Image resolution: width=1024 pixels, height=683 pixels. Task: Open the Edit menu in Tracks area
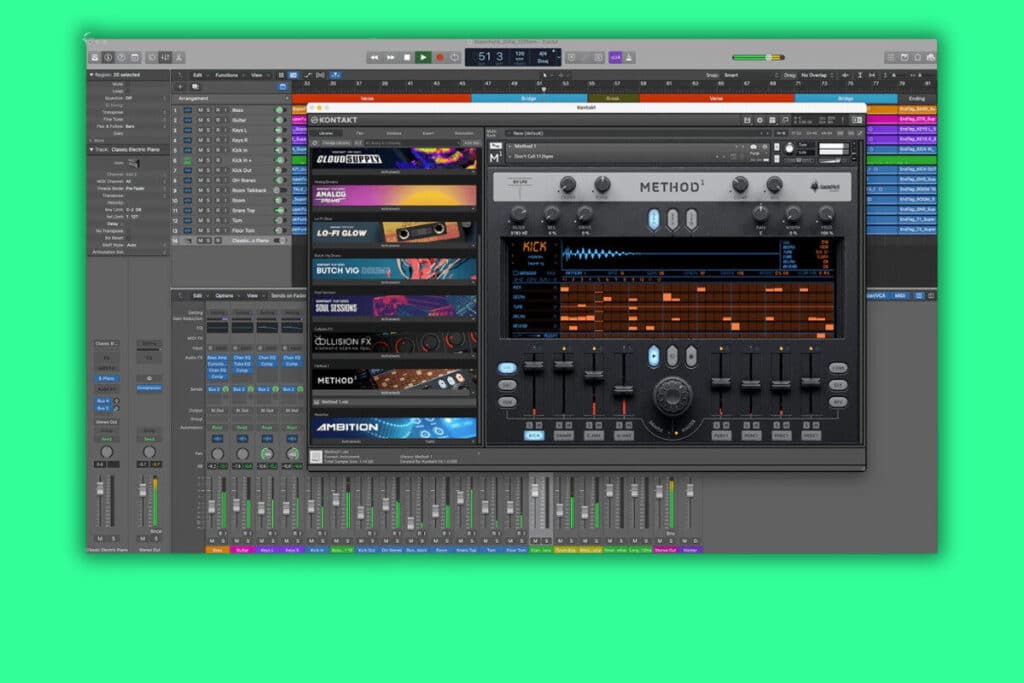pos(198,75)
